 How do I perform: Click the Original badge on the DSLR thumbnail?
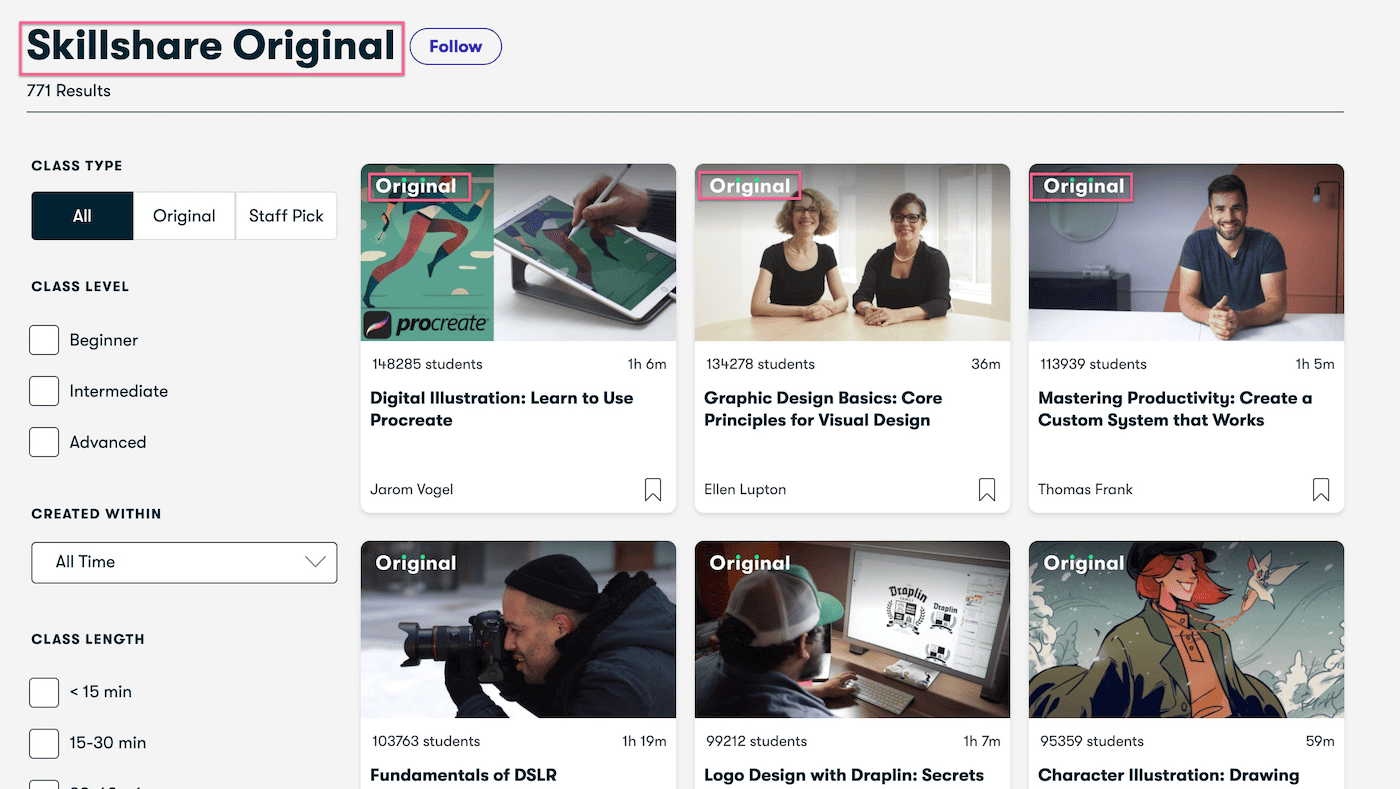coord(416,563)
